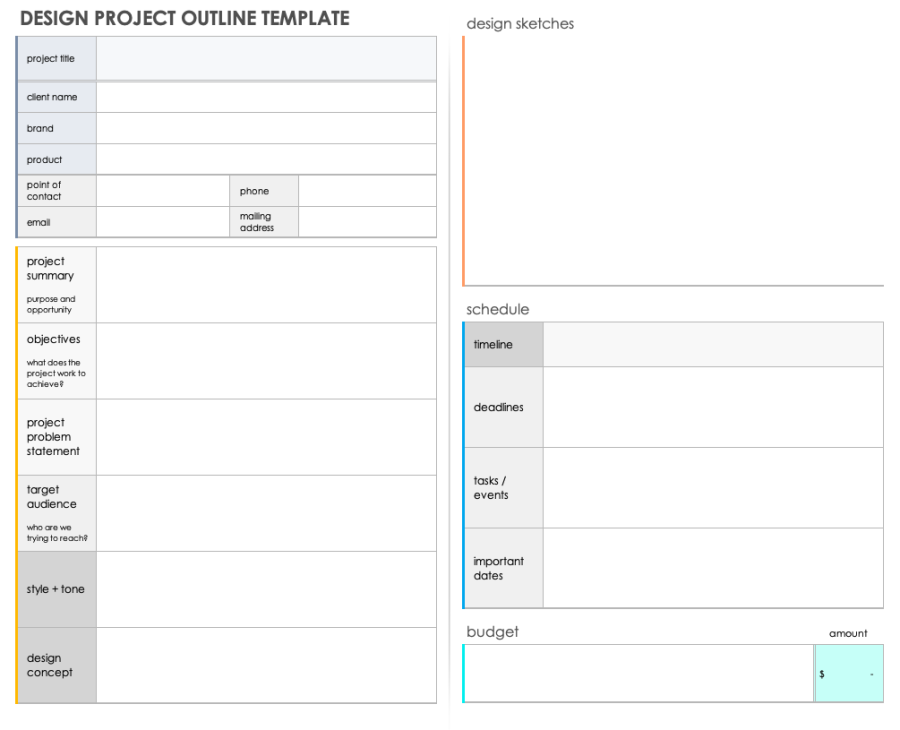This screenshot has width=900, height=730.
Task: Click the brand field to enter text
Action: [x=265, y=127]
